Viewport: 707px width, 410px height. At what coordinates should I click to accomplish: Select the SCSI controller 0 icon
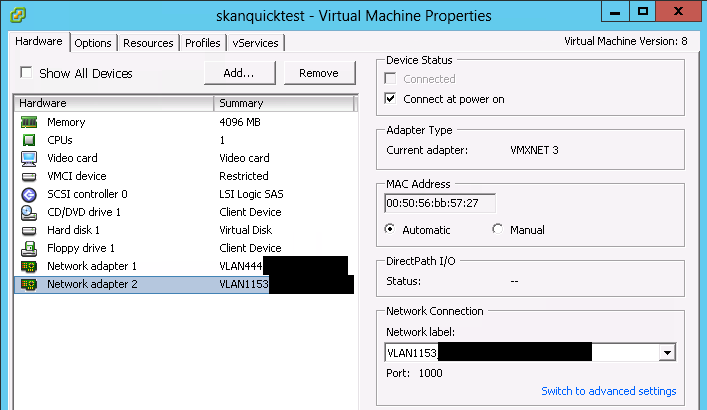[x=29, y=194]
